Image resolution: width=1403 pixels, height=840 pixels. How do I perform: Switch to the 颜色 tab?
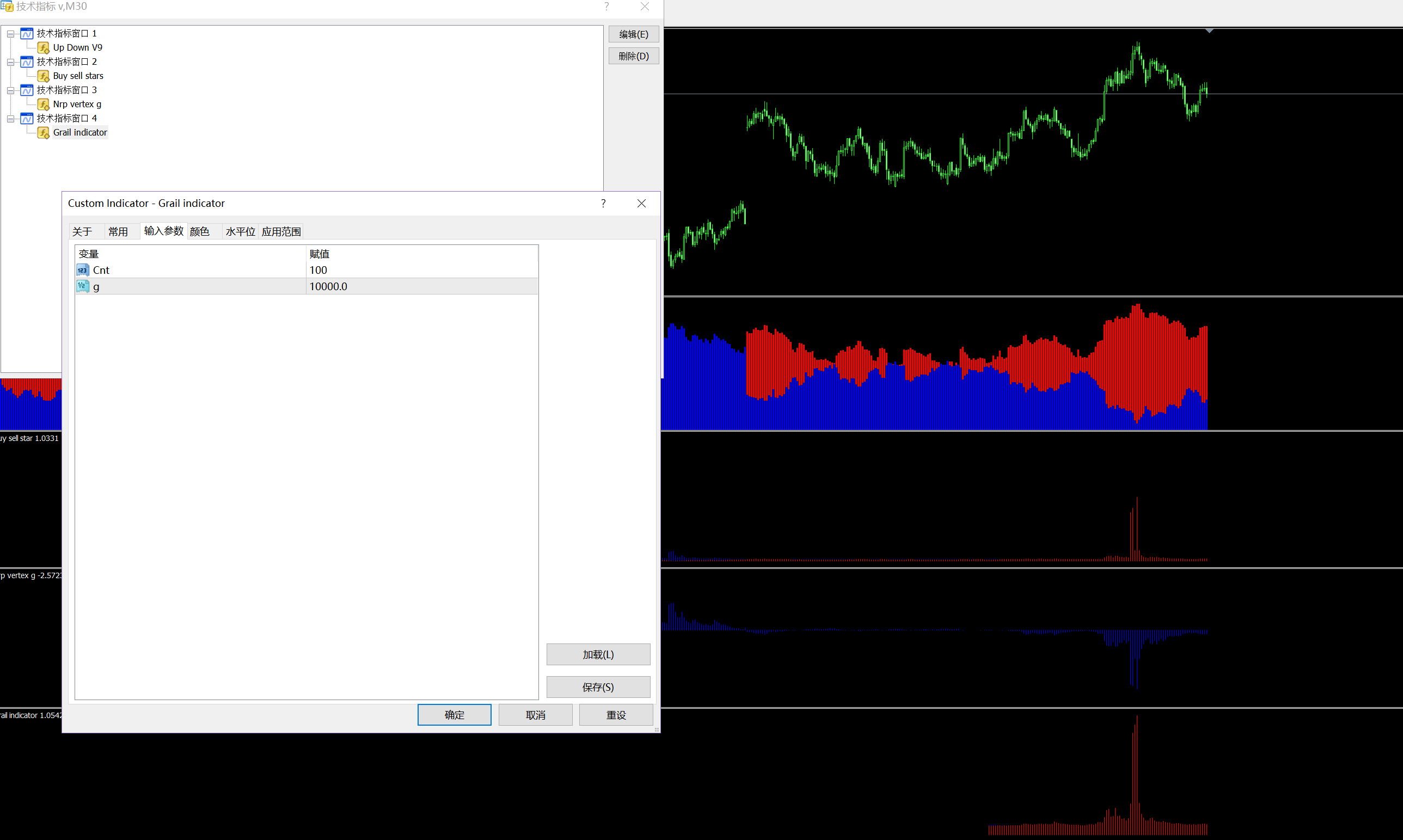point(200,231)
